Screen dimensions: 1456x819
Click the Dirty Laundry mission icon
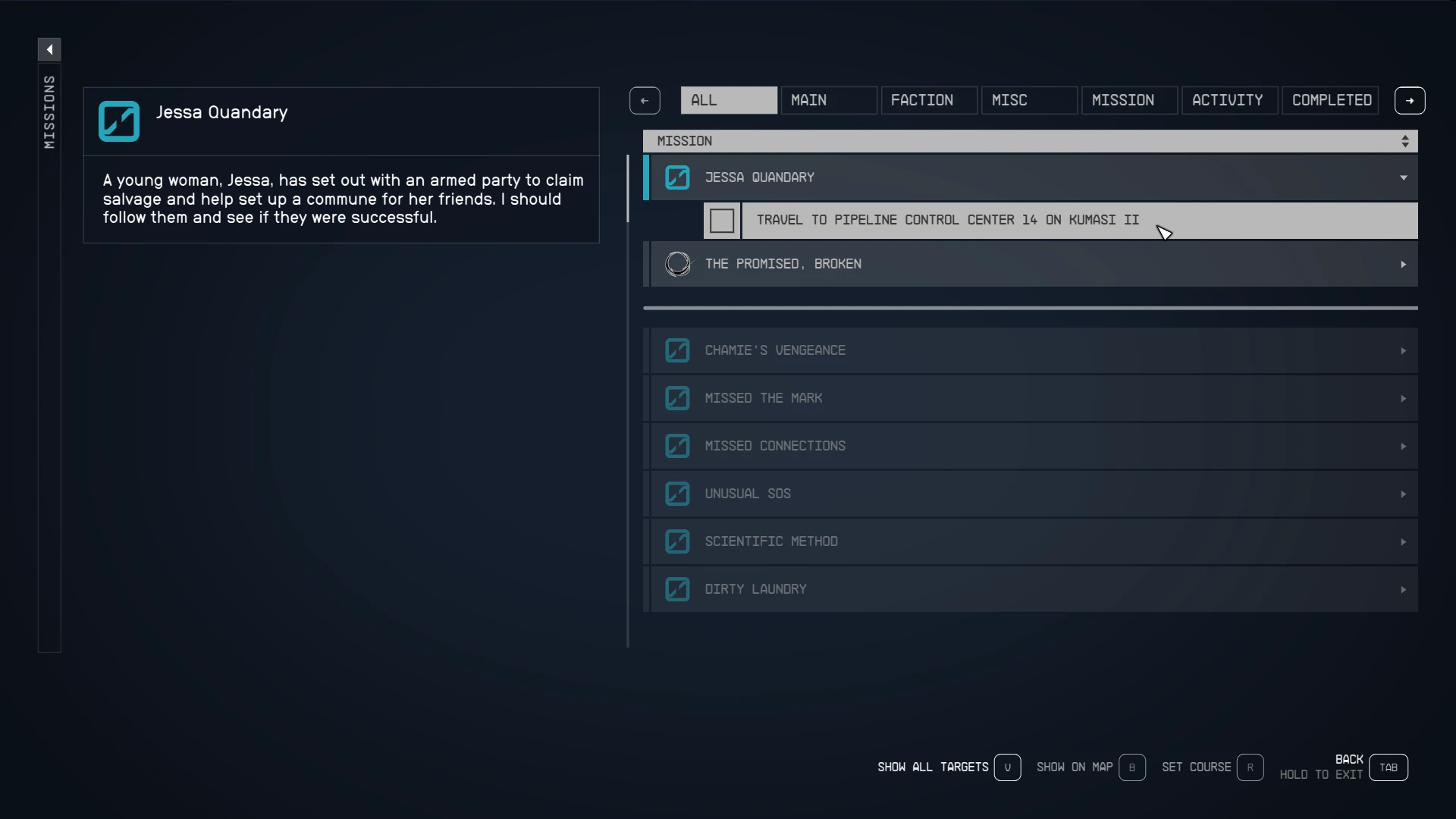tap(677, 589)
